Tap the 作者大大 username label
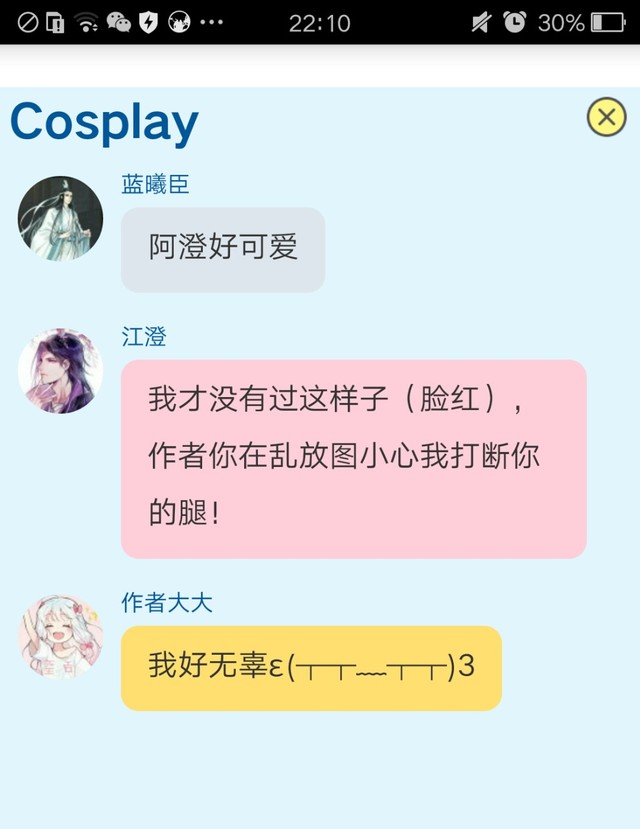640x829 pixels. click(167, 602)
